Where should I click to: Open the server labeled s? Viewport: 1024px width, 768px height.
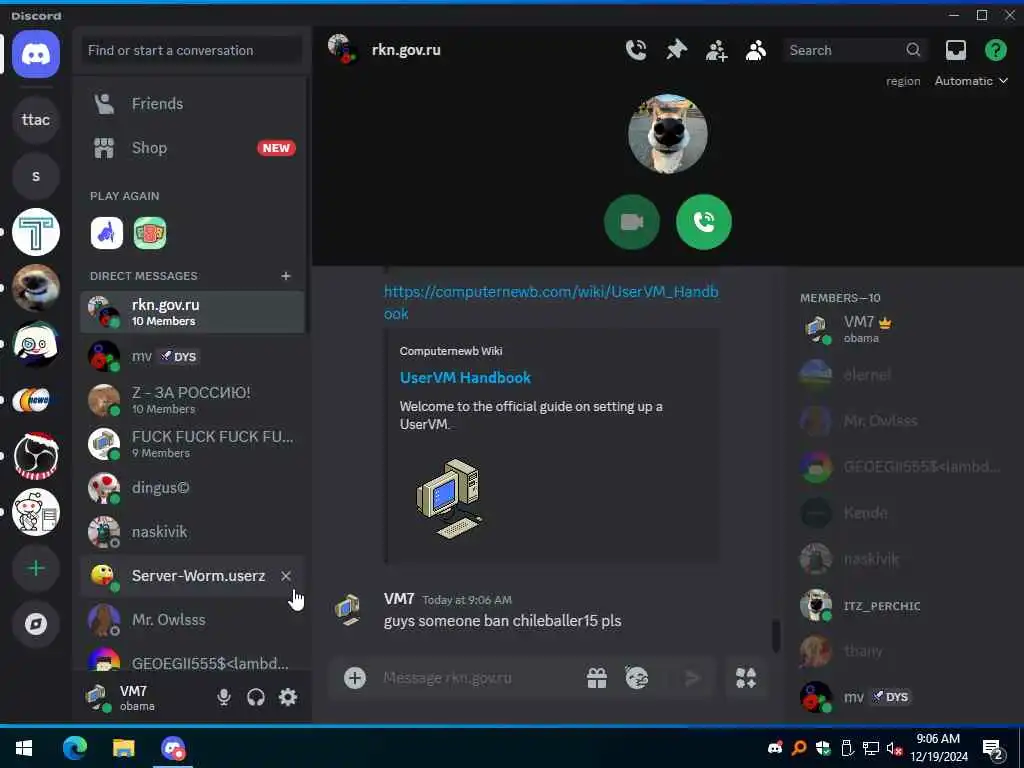click(x=36, y=176)
